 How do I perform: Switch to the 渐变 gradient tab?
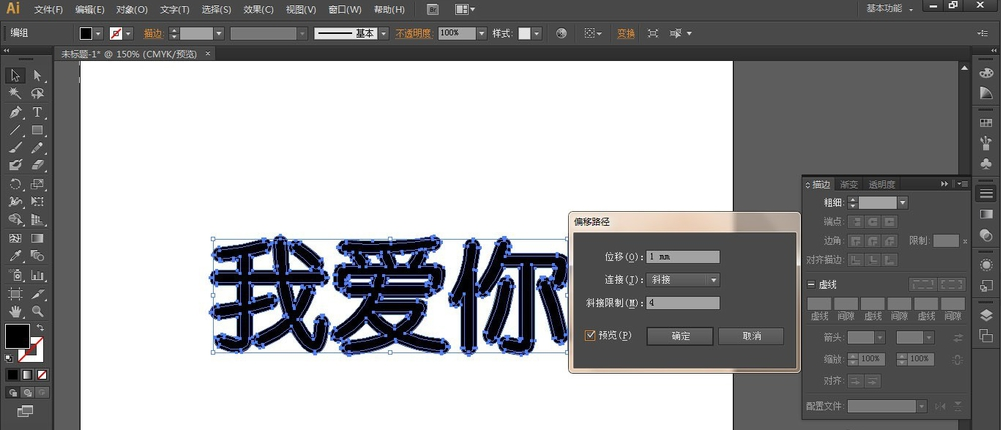(849, 184)
